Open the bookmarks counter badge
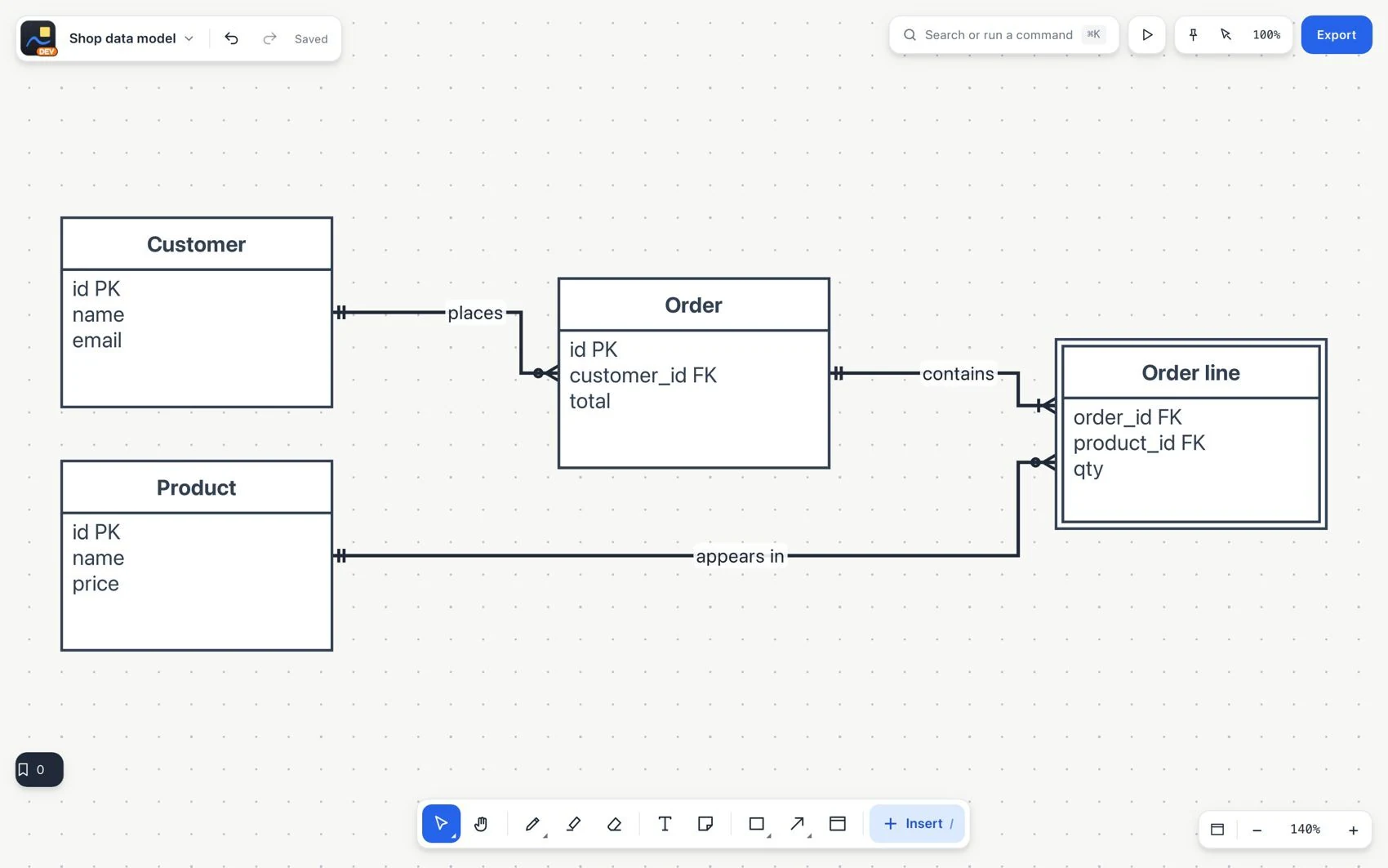 coord(39,769)
